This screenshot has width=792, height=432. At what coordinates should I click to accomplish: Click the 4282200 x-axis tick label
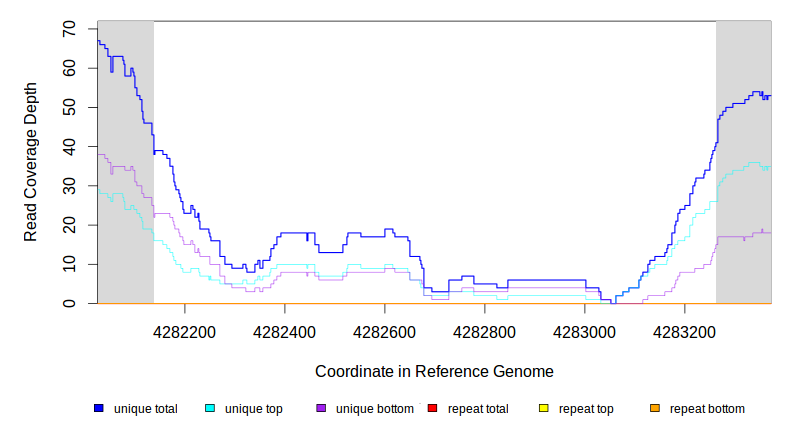click(185, 330)
